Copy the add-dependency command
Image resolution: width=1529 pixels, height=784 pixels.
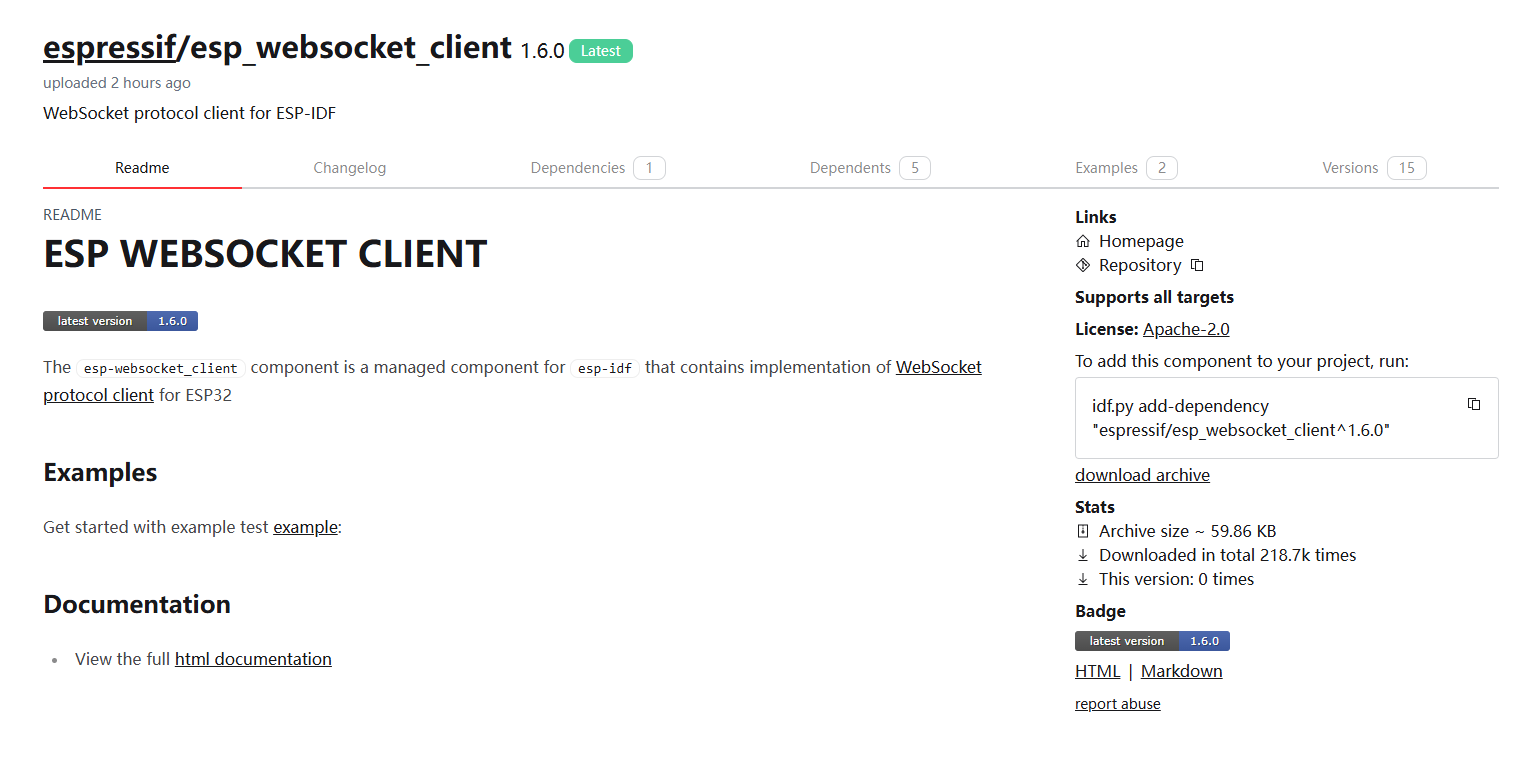(1473, 404)
